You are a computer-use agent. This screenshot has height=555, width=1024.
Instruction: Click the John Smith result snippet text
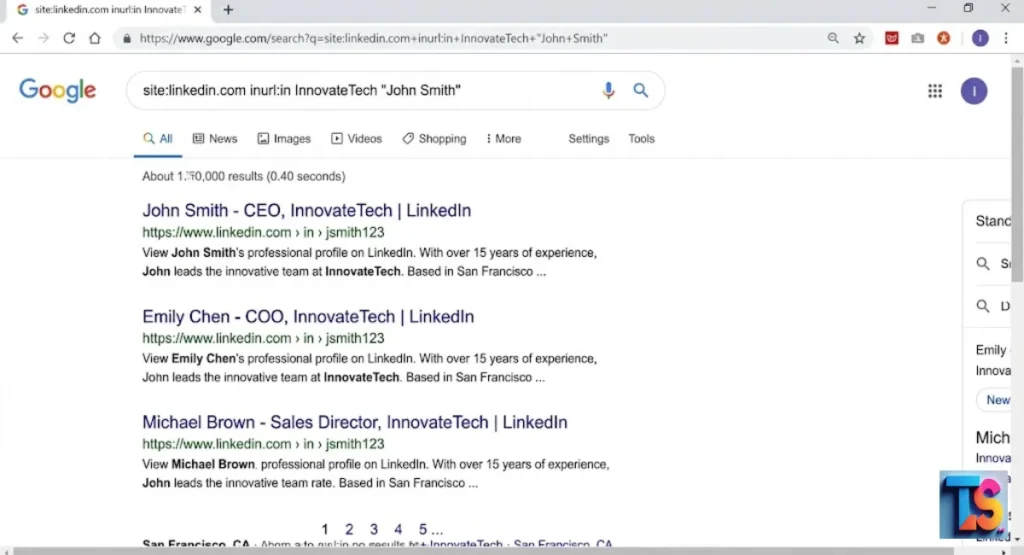click(370, 262)
